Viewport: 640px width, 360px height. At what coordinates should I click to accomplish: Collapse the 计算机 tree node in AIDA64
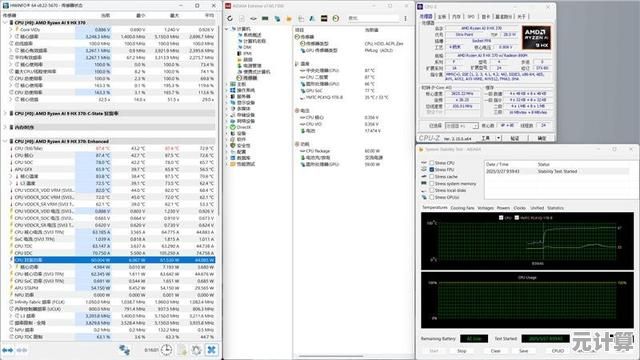(227, 29)
